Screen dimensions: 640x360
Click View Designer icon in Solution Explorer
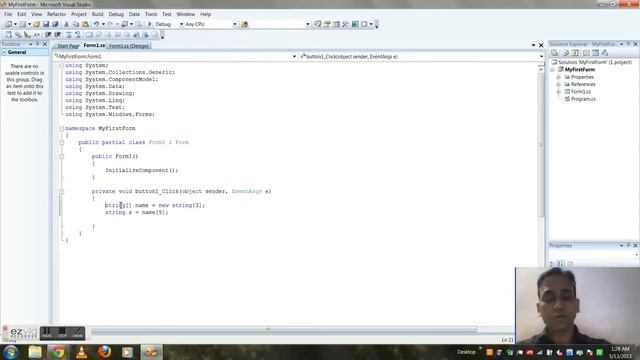coord(596,53)
